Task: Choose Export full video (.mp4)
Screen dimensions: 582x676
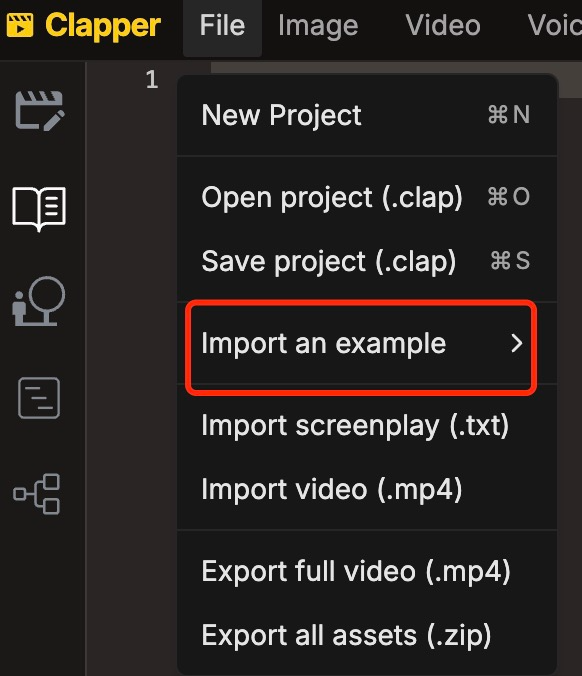Action: pos(366,572)
